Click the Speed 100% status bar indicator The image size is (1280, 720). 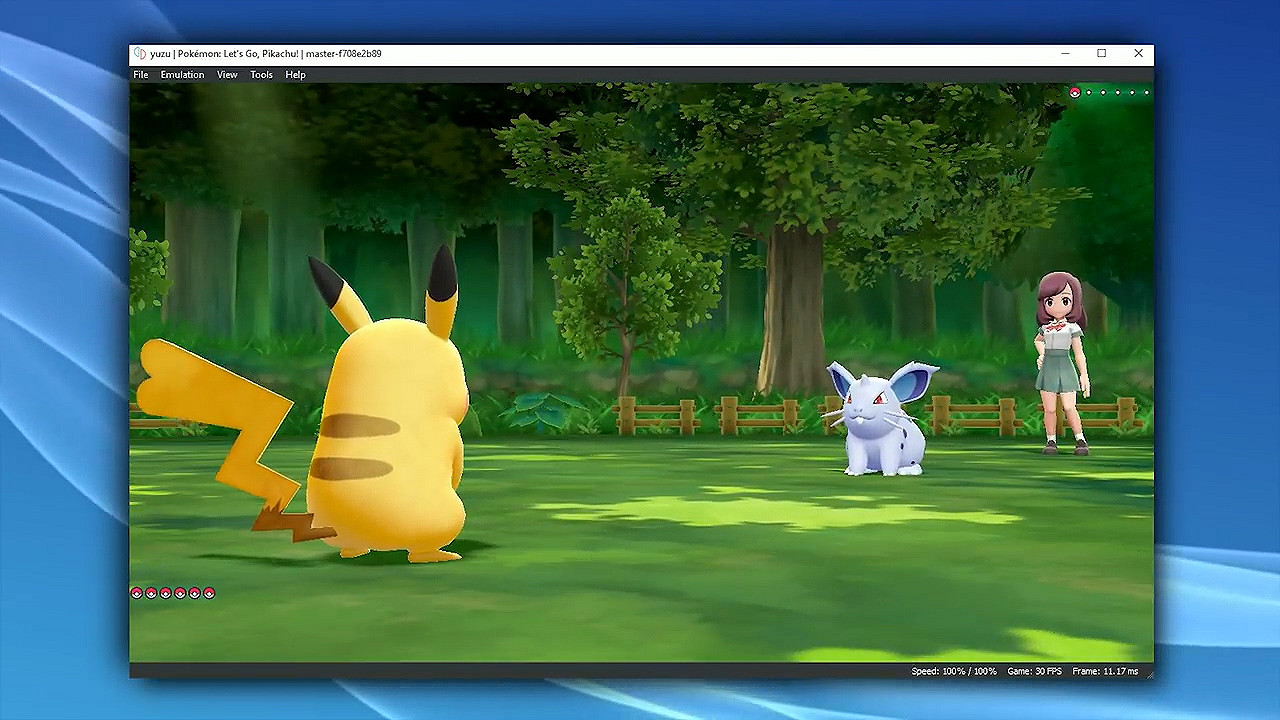pos(954,671)
